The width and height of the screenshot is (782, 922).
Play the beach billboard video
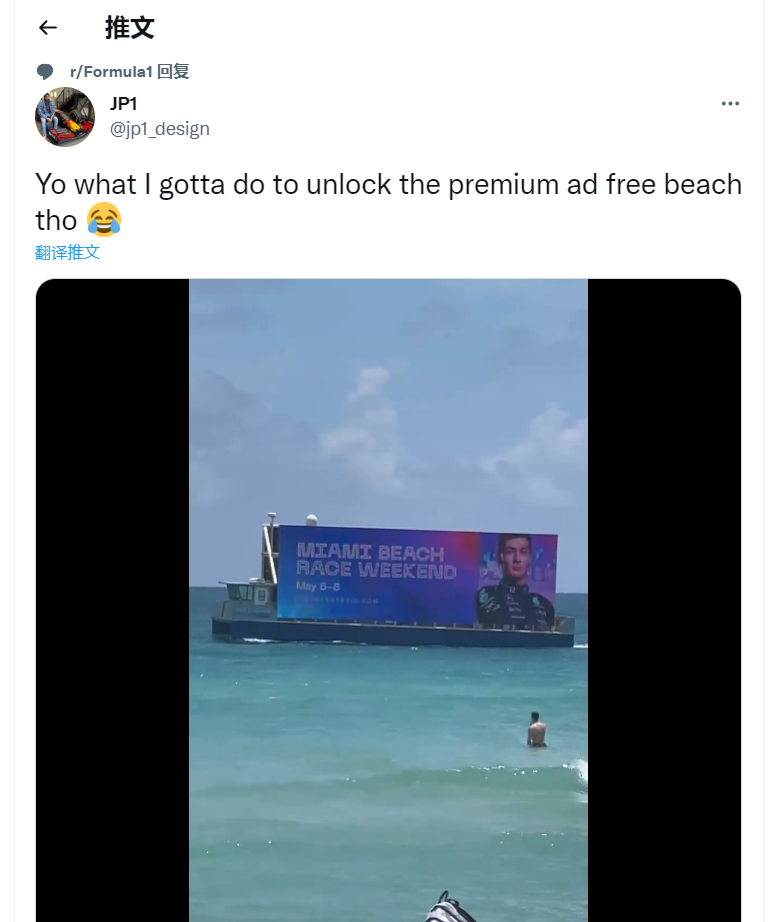(x=388, y=600)
